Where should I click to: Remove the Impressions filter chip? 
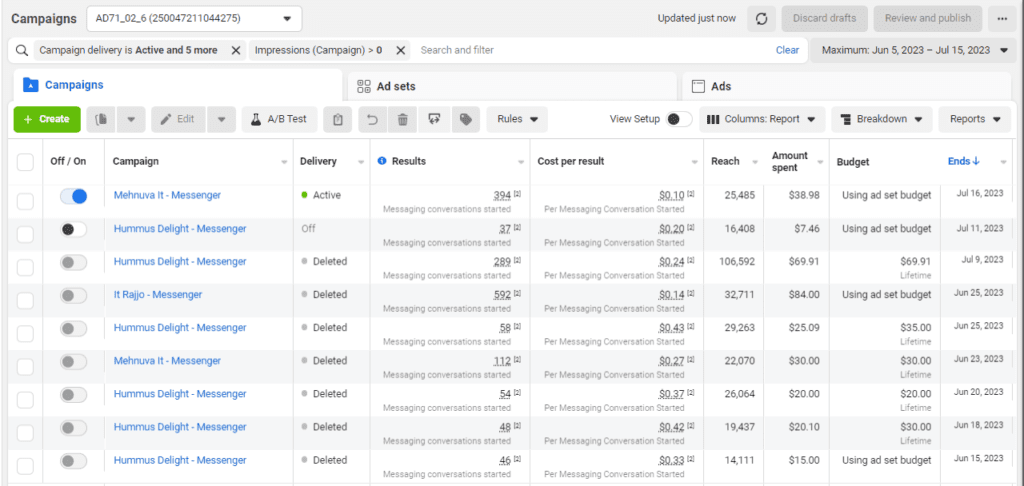[x=401, y=50]
